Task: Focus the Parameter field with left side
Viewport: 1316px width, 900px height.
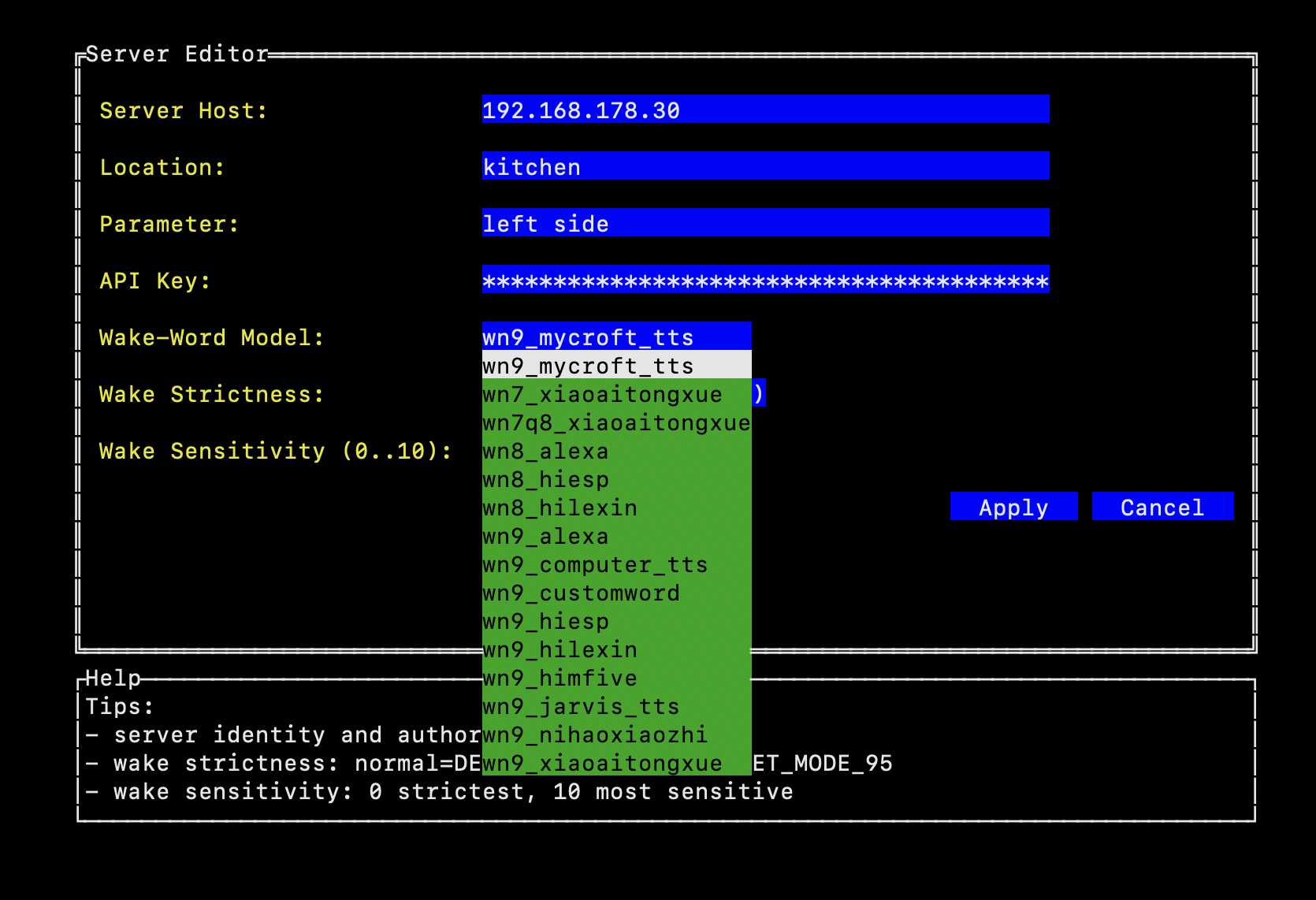Action: pos(764,223)
